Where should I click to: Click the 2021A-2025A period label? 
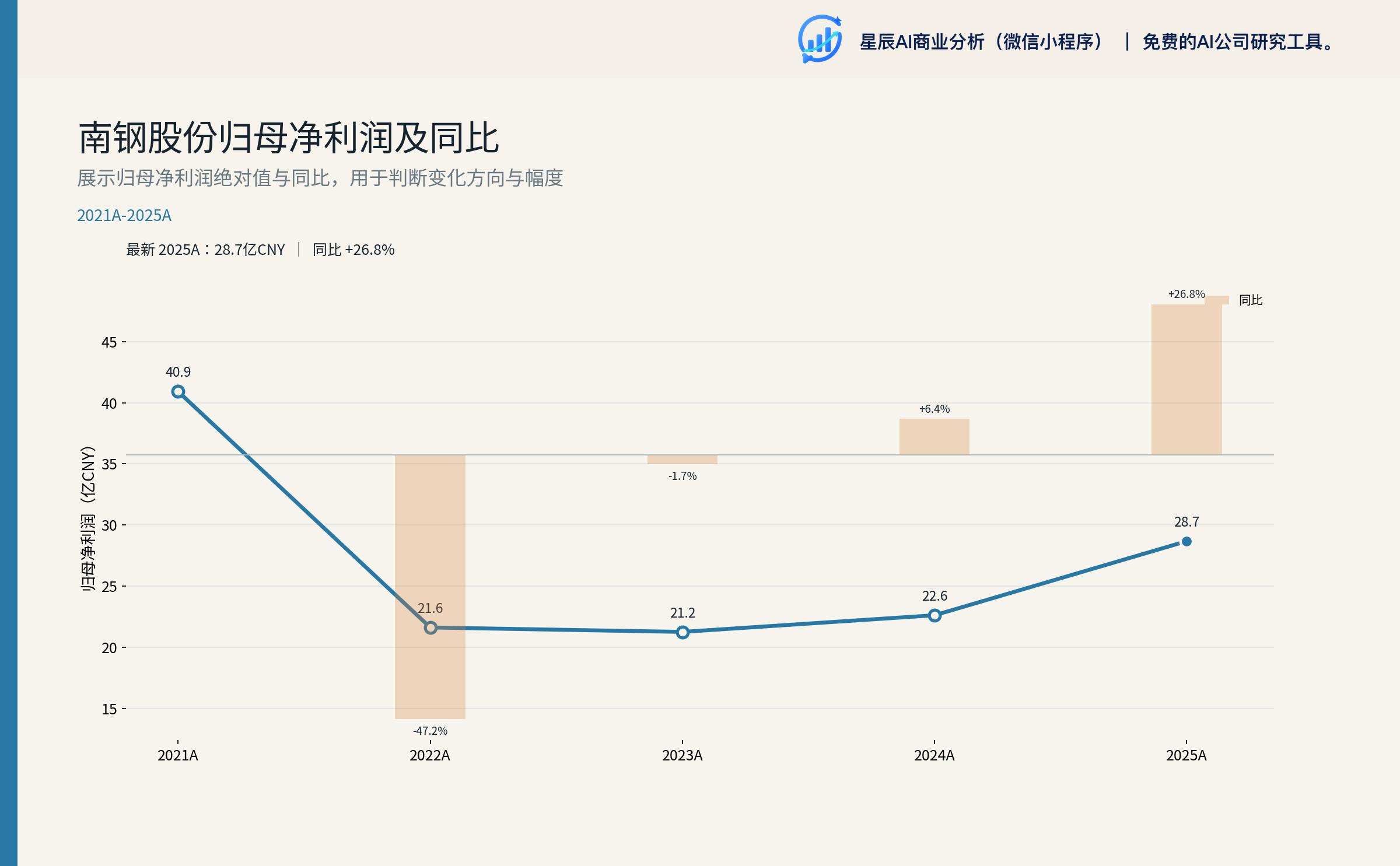(124, 216)
